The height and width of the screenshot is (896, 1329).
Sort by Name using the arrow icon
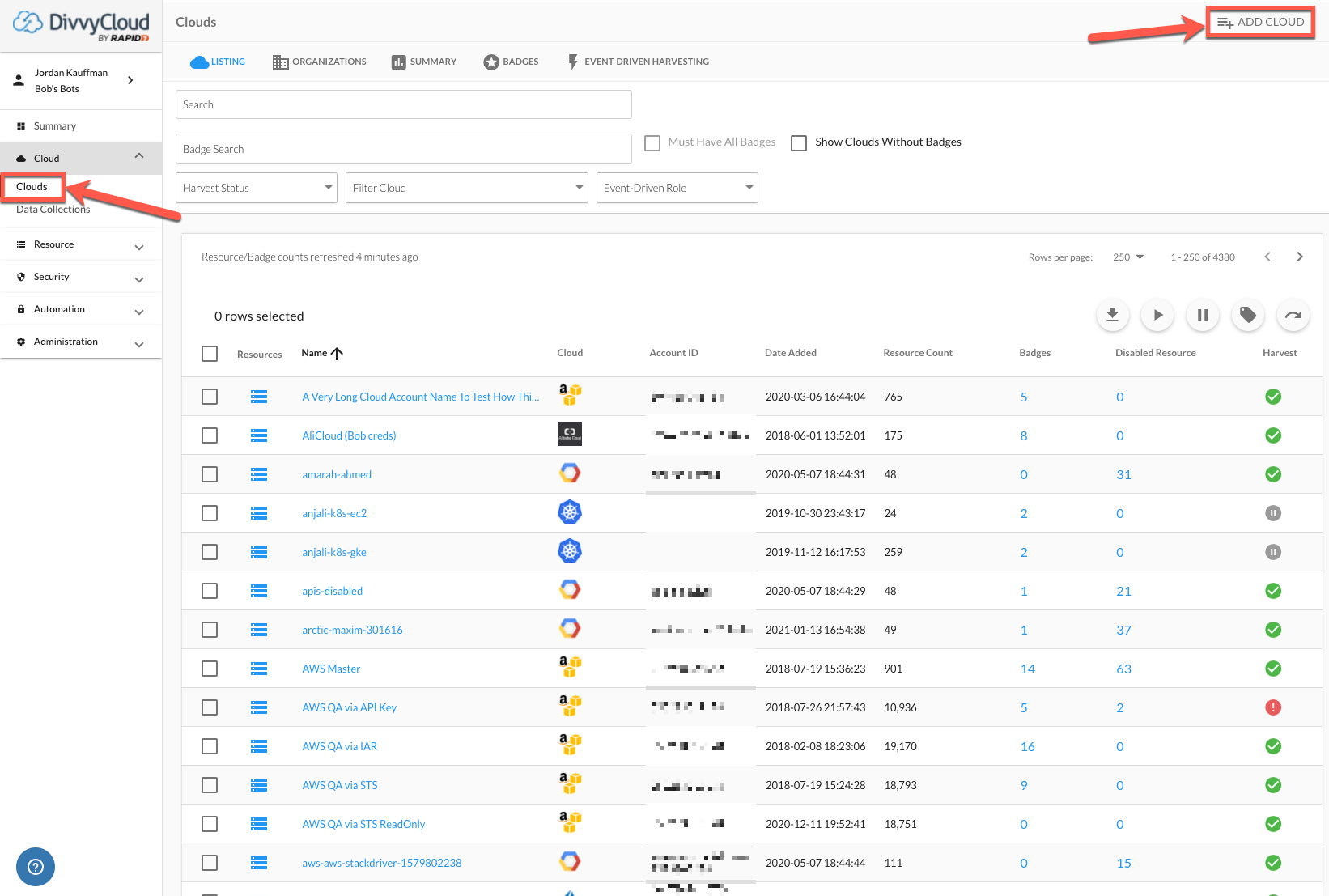(x=338, y=353)
